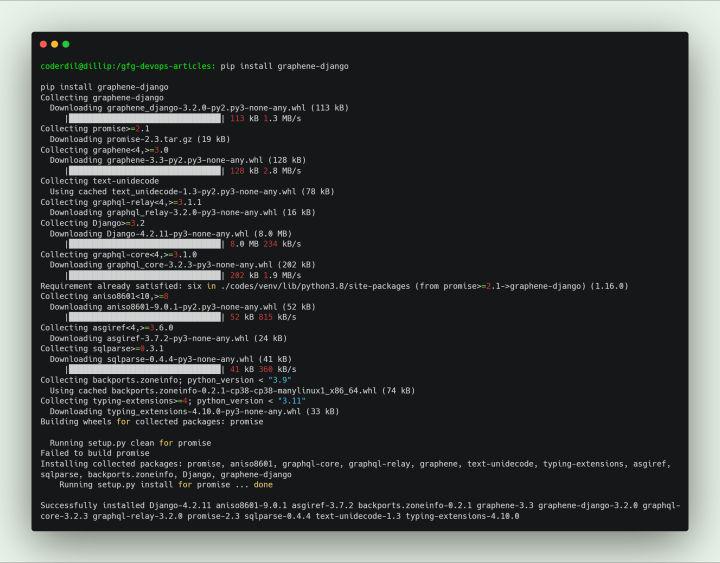The height and width of the screenshot is (563, 720).
Task: Click the progress bar showing 8.0 MB
Action: click(x=145, y=244)
